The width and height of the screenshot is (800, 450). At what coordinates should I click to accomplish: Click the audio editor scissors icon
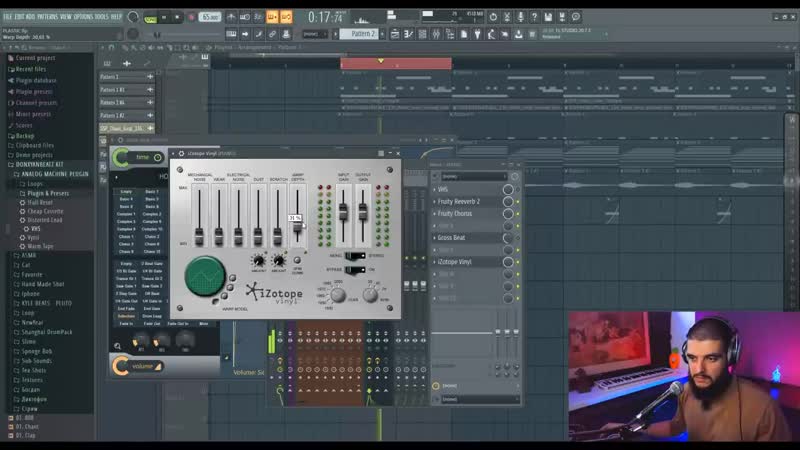coord(507,17)
